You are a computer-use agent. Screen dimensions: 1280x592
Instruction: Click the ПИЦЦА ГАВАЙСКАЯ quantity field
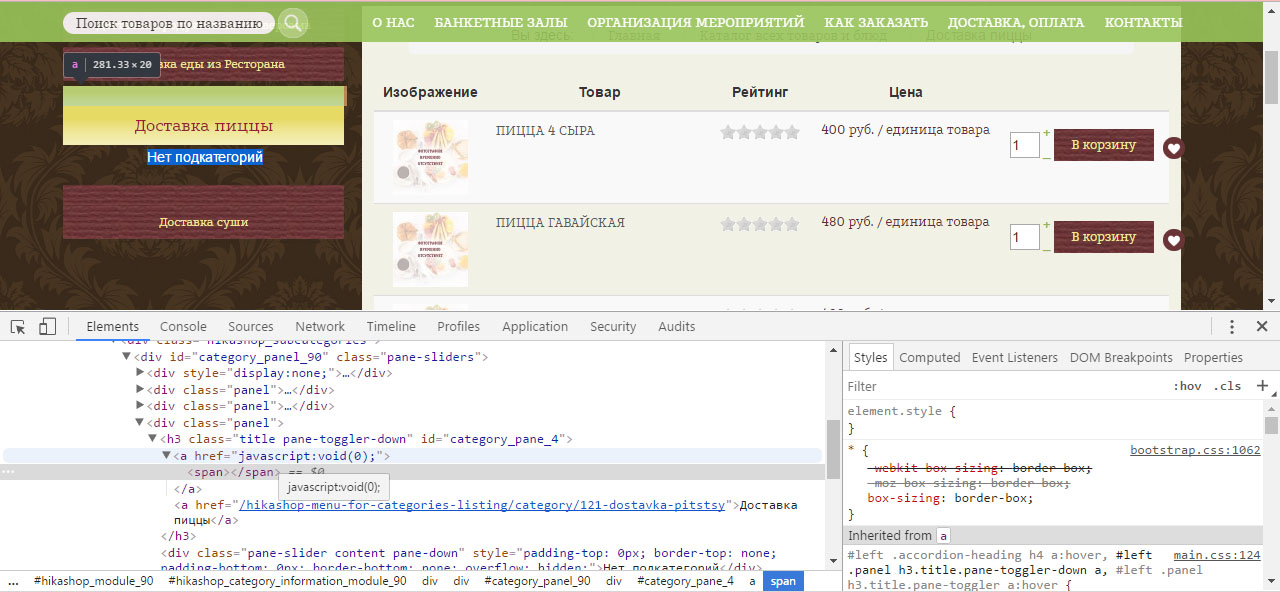(1025, 237)
